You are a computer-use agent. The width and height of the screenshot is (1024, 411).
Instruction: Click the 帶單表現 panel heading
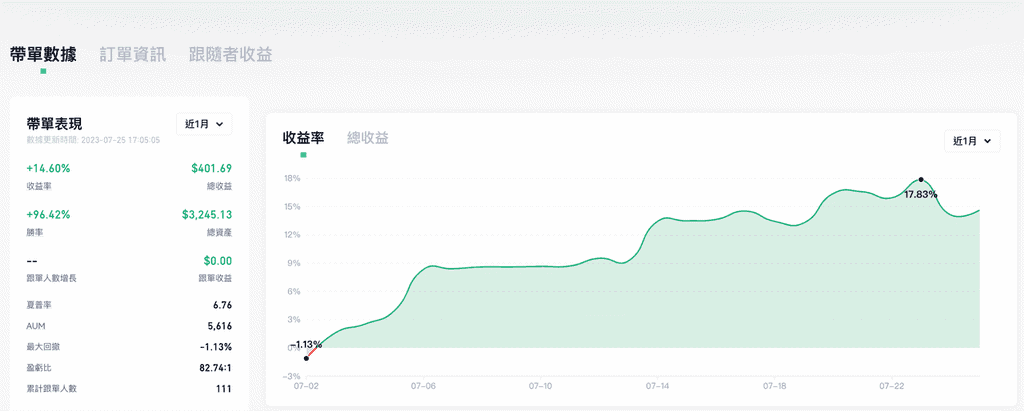point(54,123)
